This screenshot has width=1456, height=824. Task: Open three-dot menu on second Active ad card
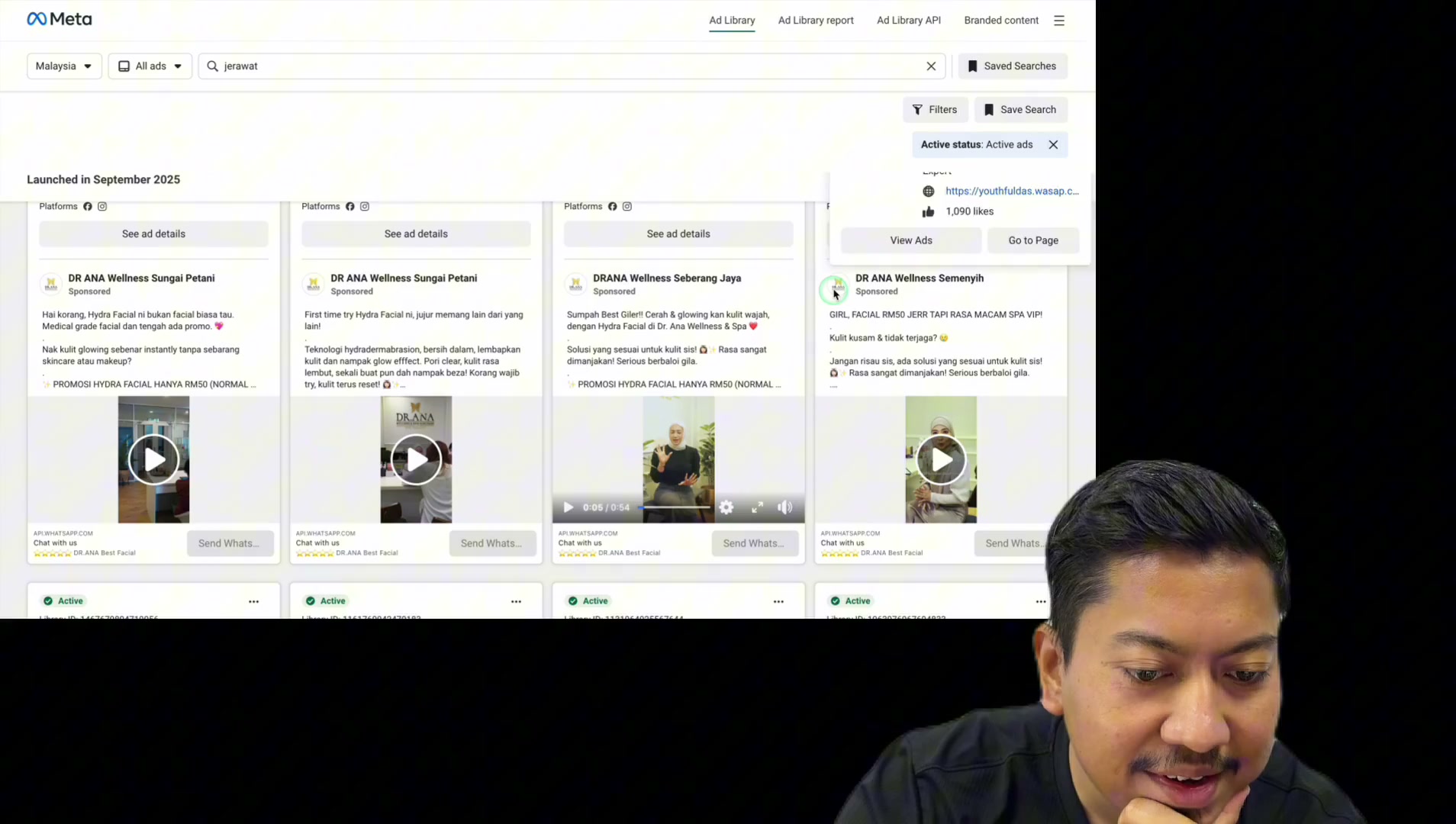click(517, 602)
